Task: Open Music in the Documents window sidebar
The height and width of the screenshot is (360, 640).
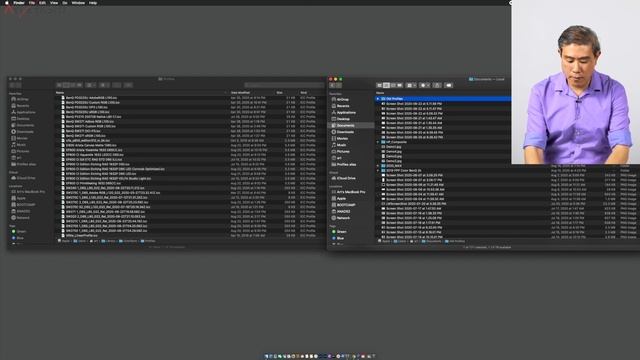Action: 340,145
